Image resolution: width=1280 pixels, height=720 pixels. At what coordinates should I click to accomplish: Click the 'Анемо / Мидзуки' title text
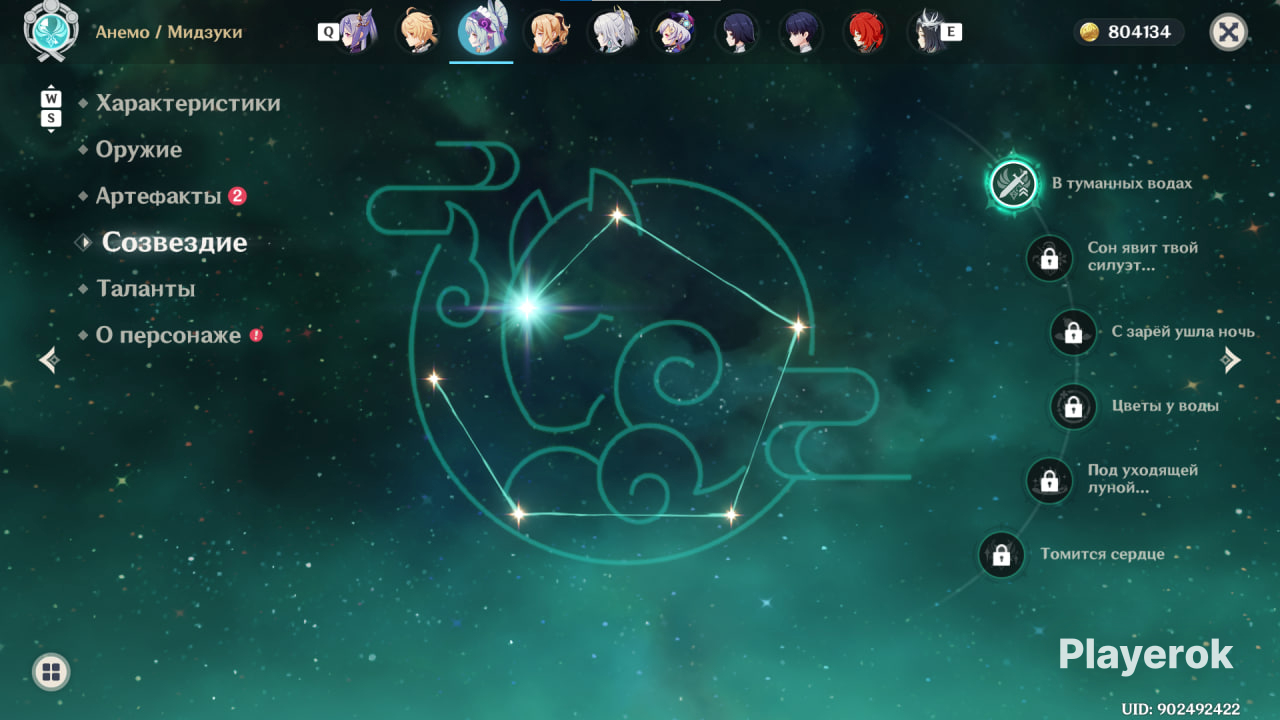tap(169, 32)
